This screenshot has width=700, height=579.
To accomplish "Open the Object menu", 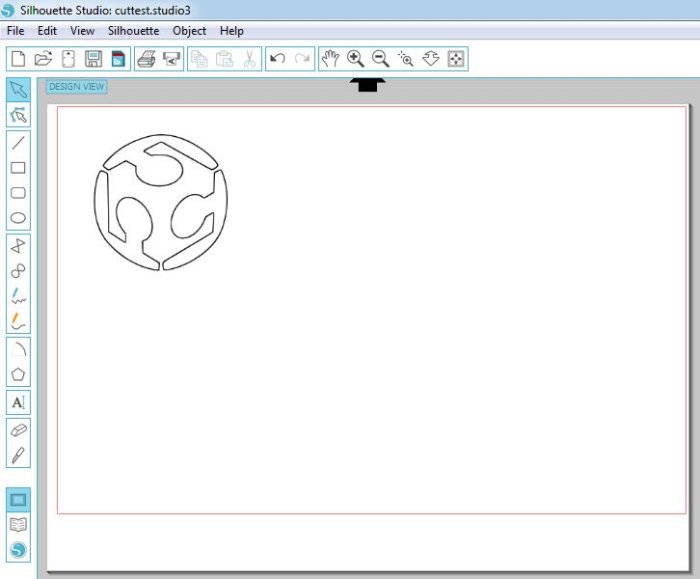I will [x=189, y=31].
